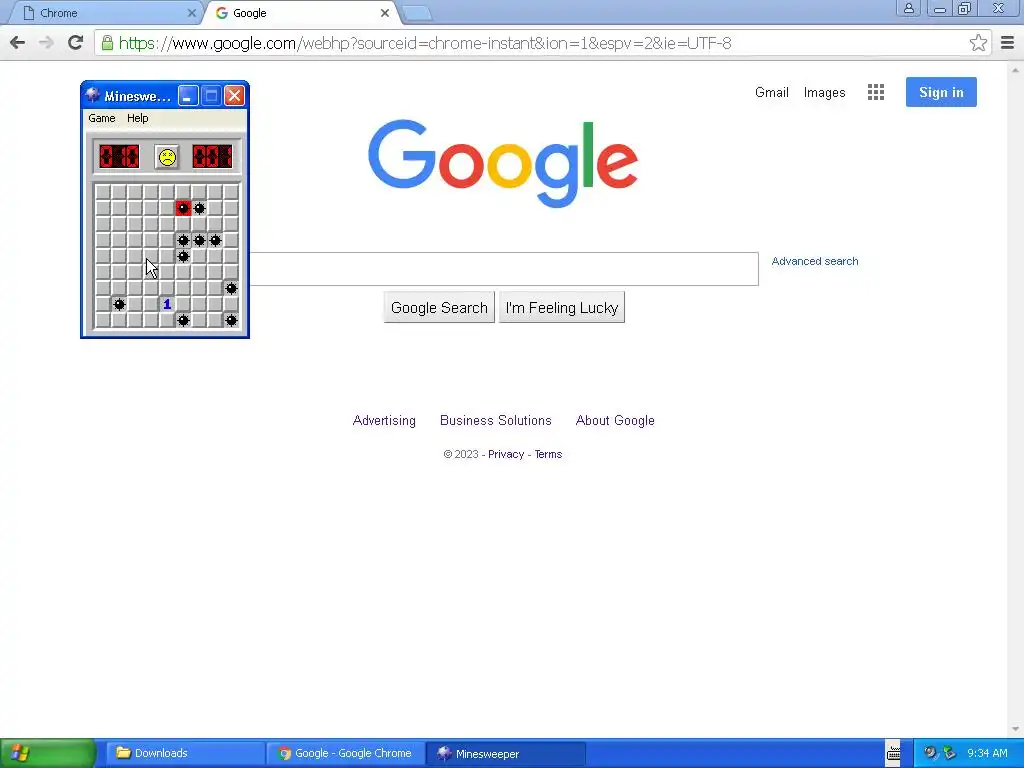This screenshot has height=768, width=1024.
Task: Open the Advertising link
Action: pos(384,421)
